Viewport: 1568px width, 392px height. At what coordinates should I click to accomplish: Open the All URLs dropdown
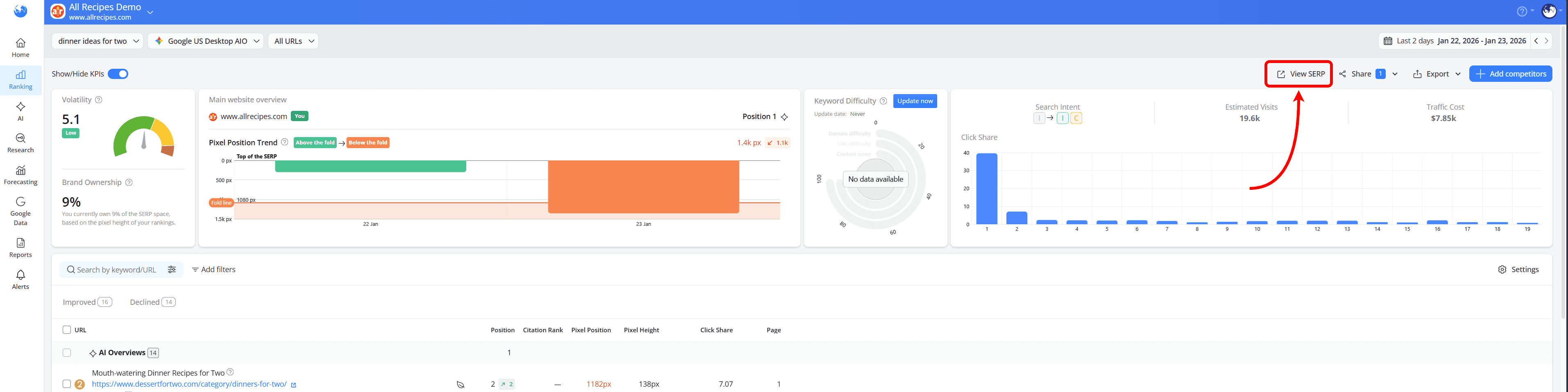pyautogui.click(x=293, y=41)
